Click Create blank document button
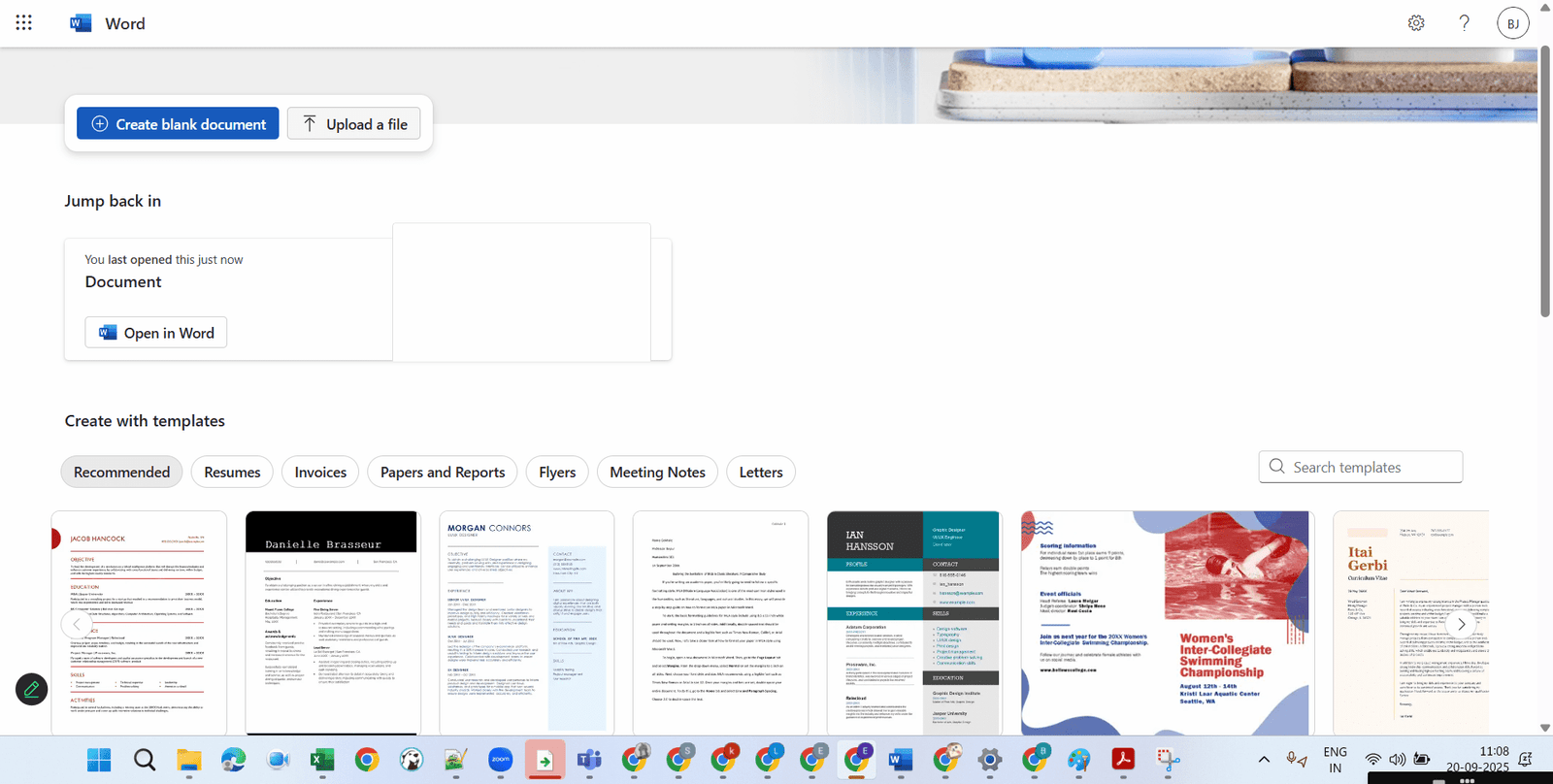Screen dimensions: 1553x784 pyautogui.click(x=178, y=124)
